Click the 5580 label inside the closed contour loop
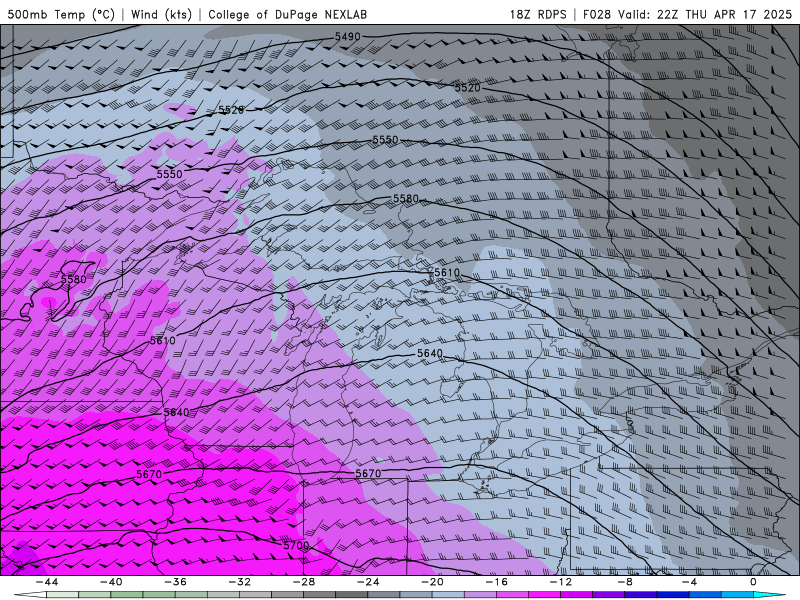The image size is (800, 600). (x=73, y=279)
